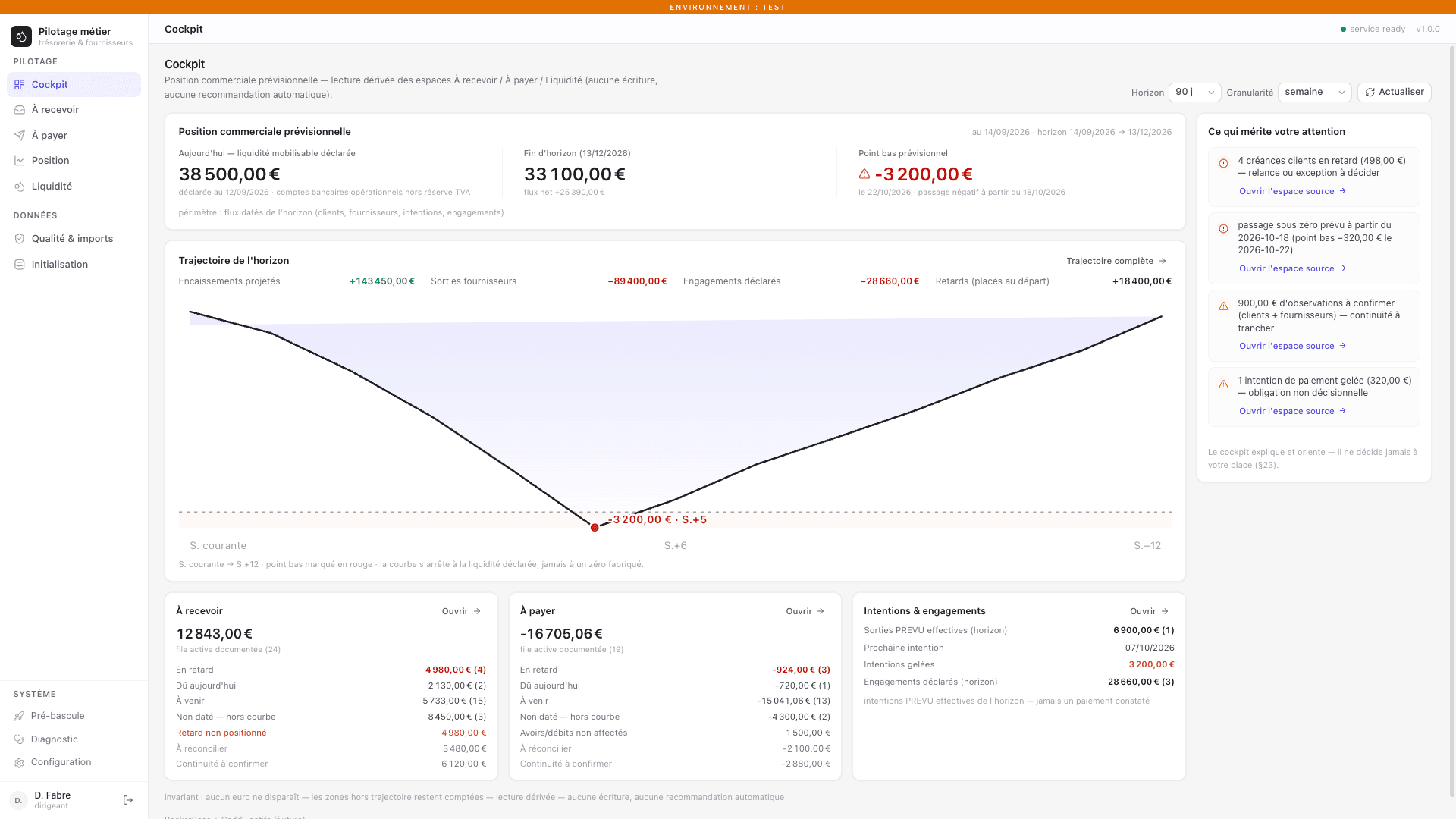Click Ouvrir on Intentions & engagements card
This screenshot has width=1456, height=819.
(1150, 611)
